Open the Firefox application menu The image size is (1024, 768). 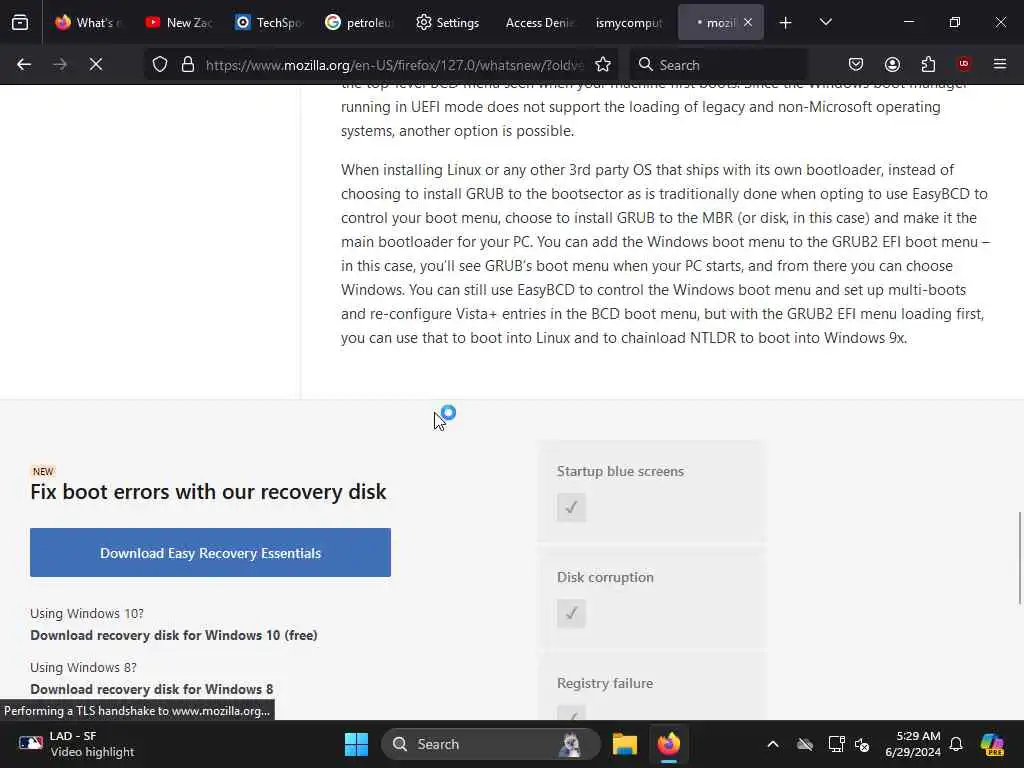[x=1000, y=64]
